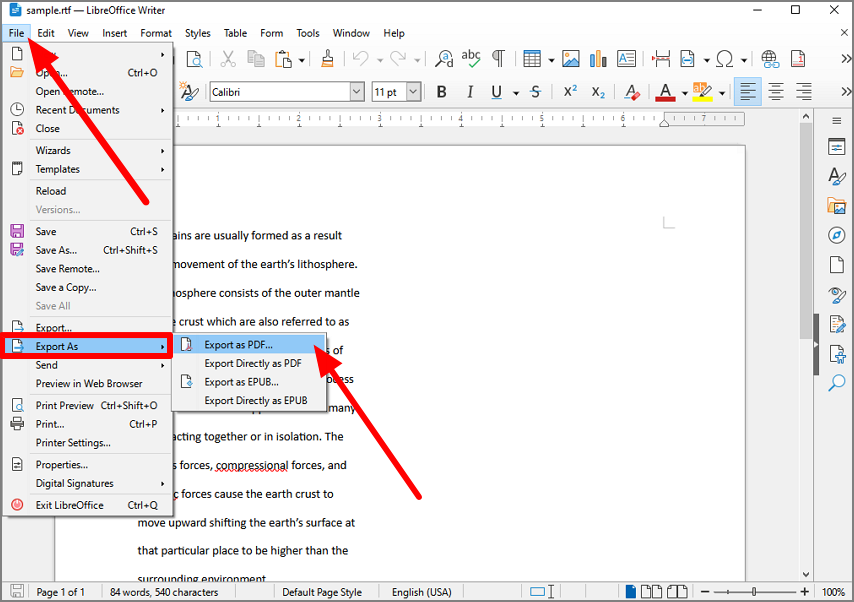Choose Export as EPUB... entry

[x=249, y=382]
